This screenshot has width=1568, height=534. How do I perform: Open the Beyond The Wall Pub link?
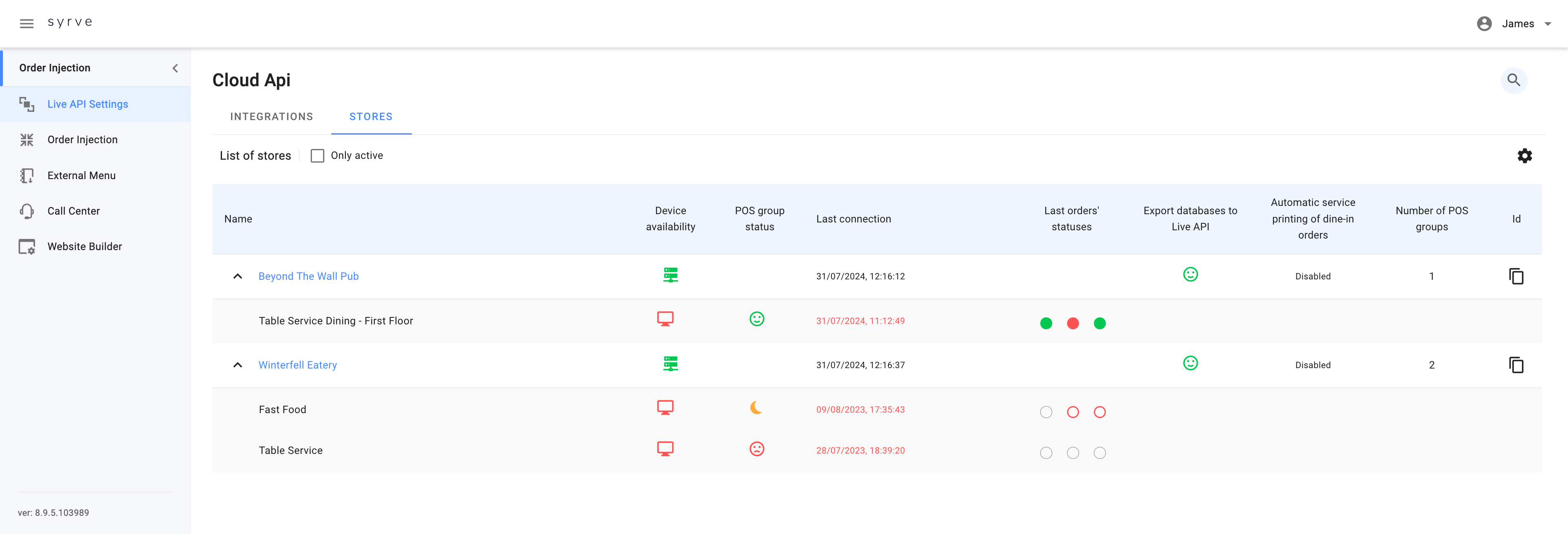[308, 276]
